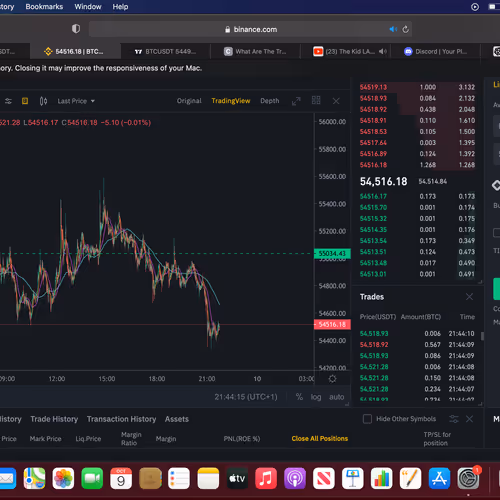Open App Store from the dock
This screenshot has height=500, width=500.
pyautogui.click(x=439, y=478)
